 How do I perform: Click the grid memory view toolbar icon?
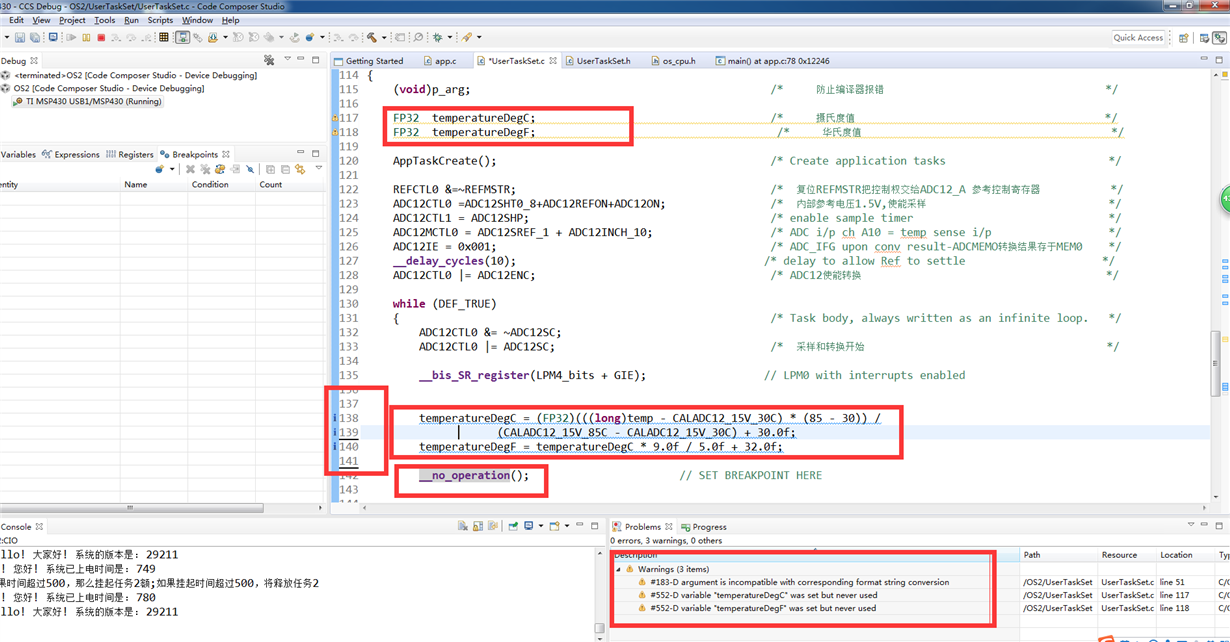(164, 37)
